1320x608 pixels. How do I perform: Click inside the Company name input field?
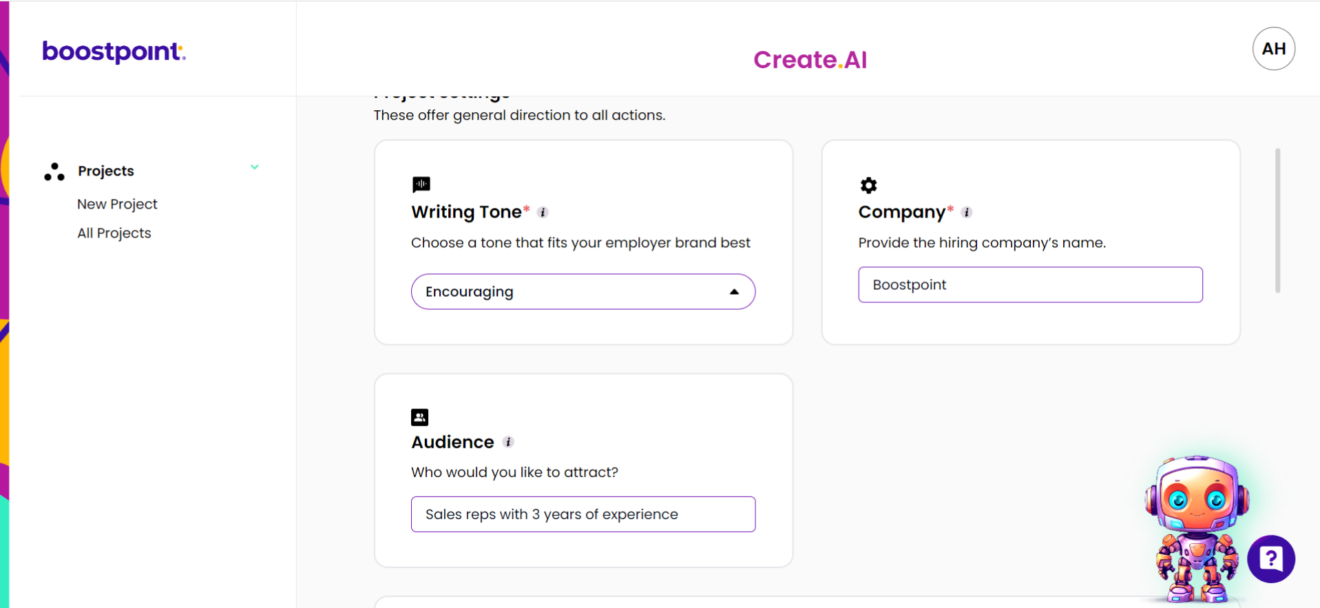click(x=1030, y=284)
